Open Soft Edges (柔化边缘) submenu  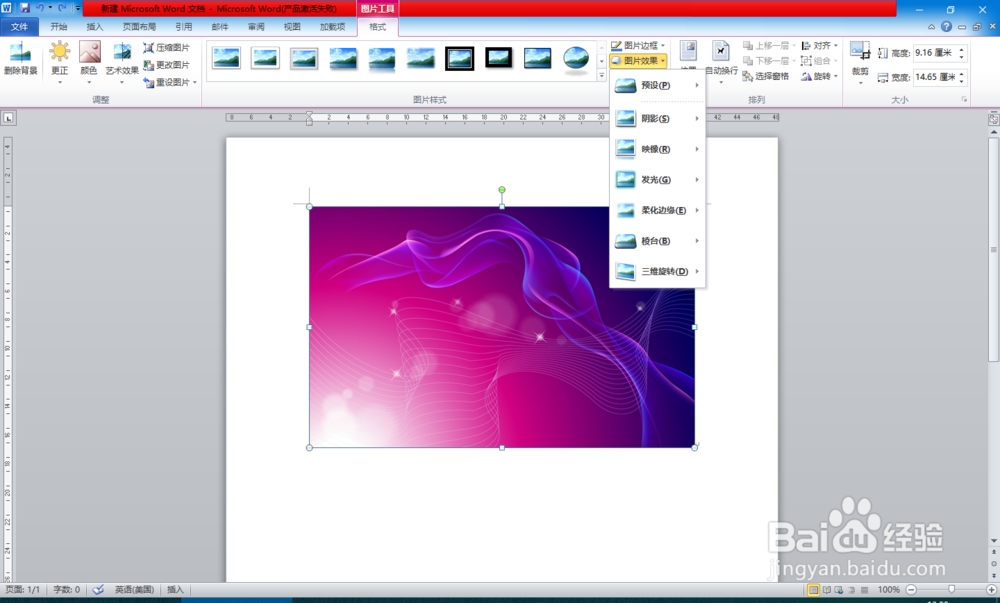point(658,210)
